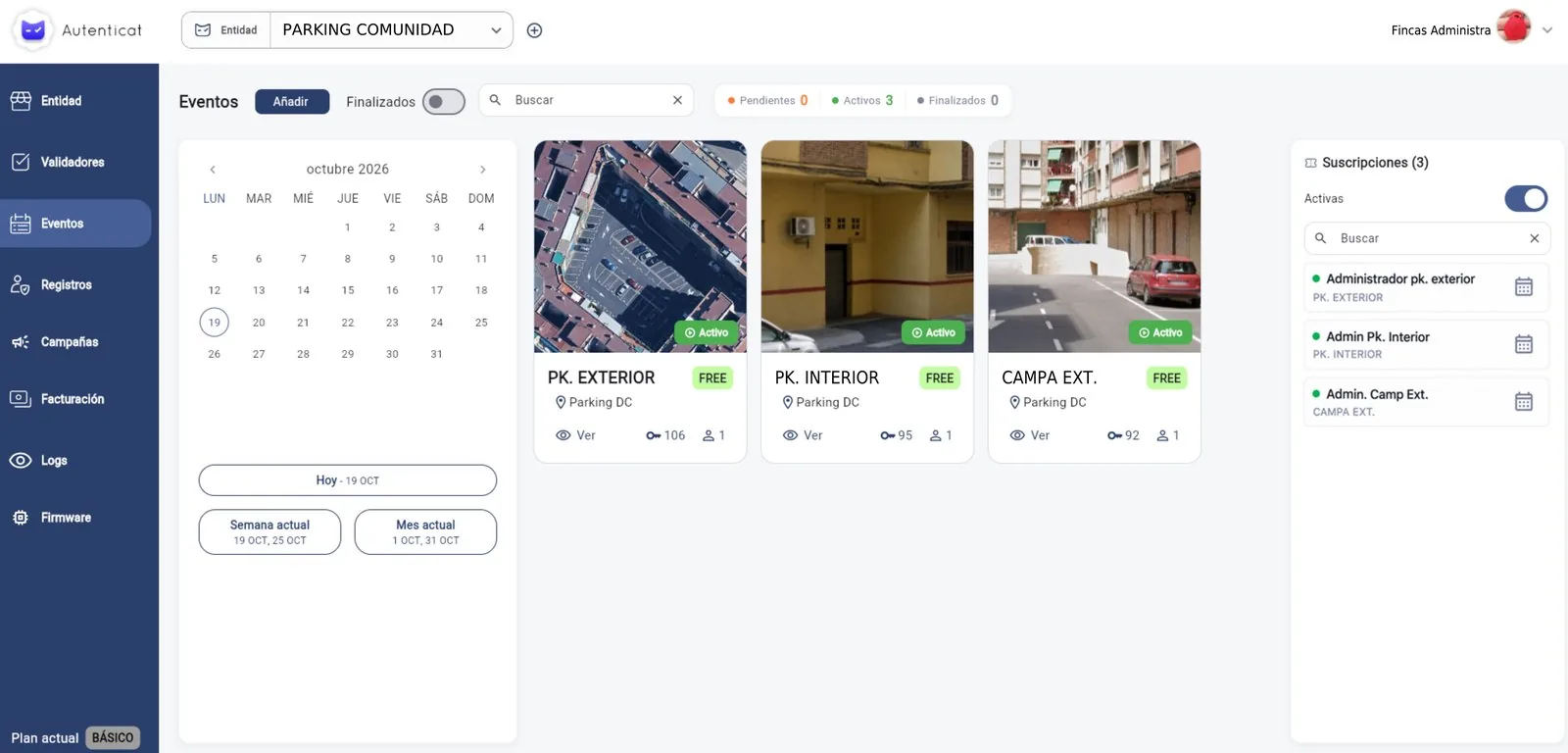
Task: View the CAMPA EXT. event via Ver
Action: 1030,435
